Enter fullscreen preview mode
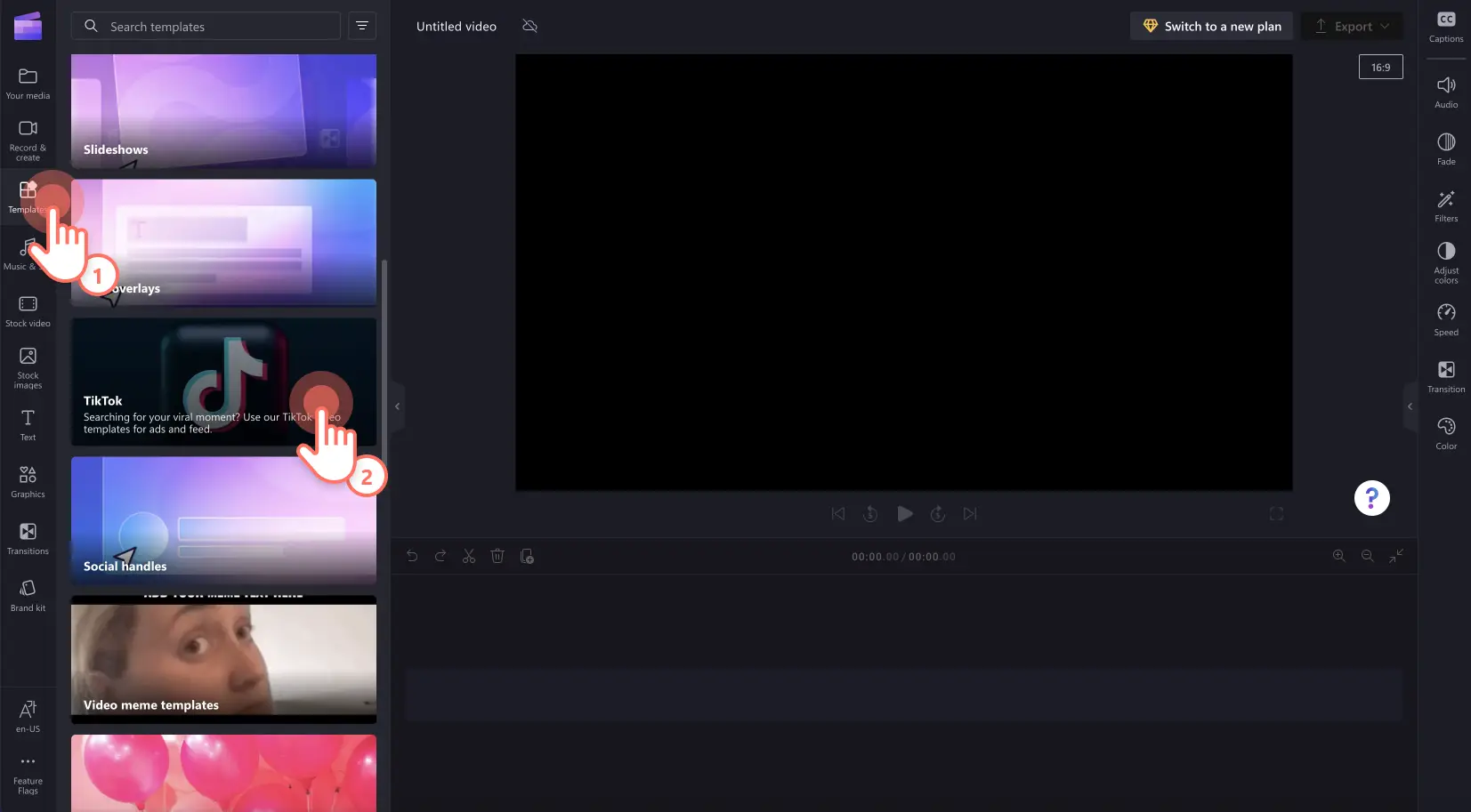The width and height of the screenshot is (1471, 812). 1276,513
